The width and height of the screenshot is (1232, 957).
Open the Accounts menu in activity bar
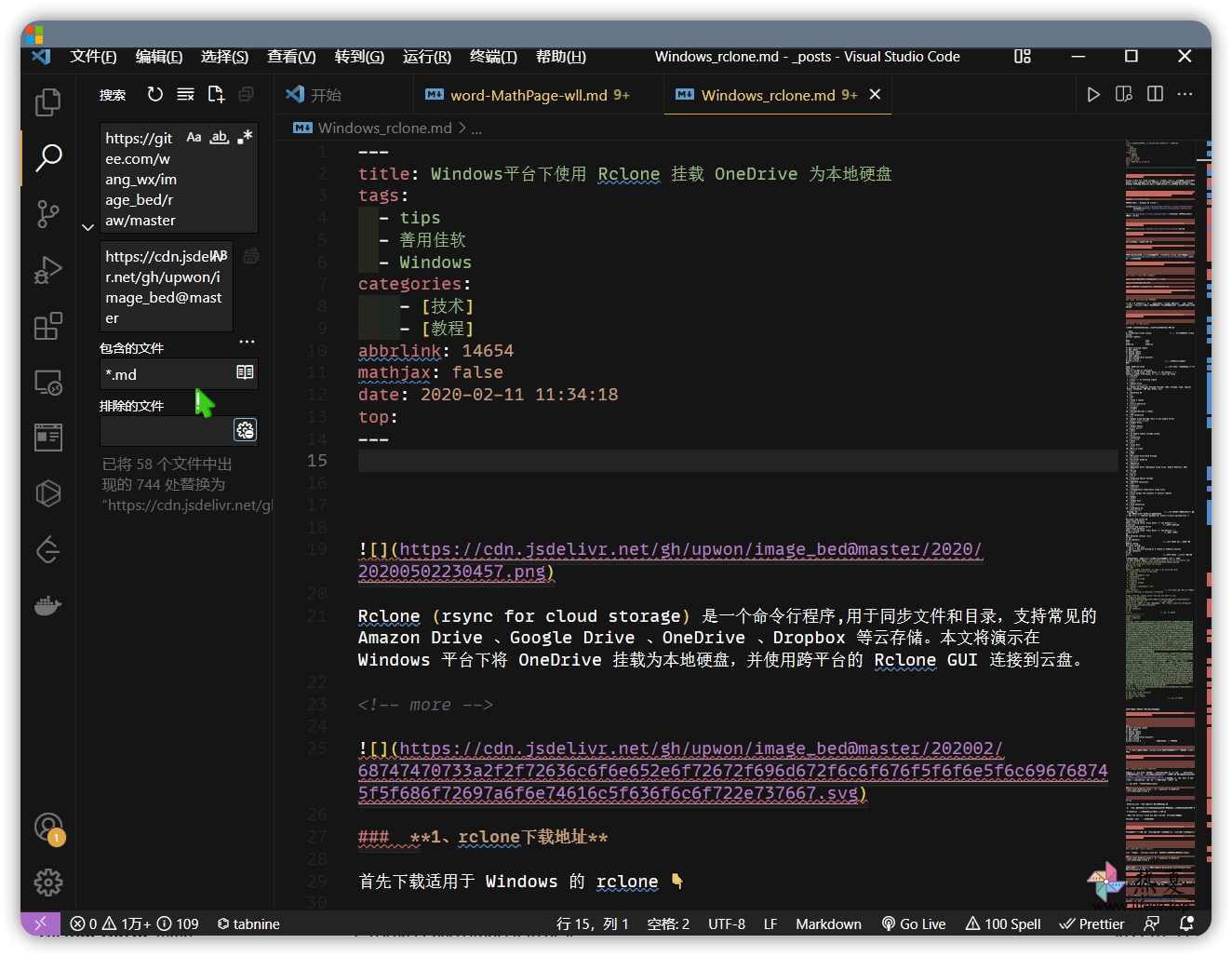48,827
